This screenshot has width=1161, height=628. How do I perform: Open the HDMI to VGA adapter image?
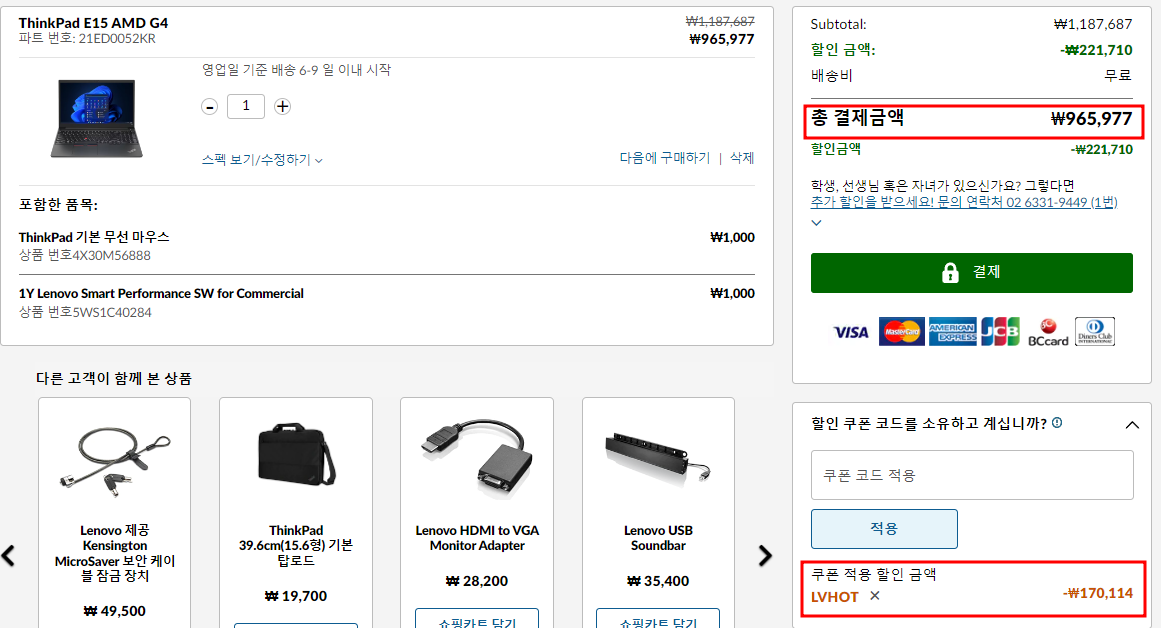pyautogui.click(x=477, y=457)
